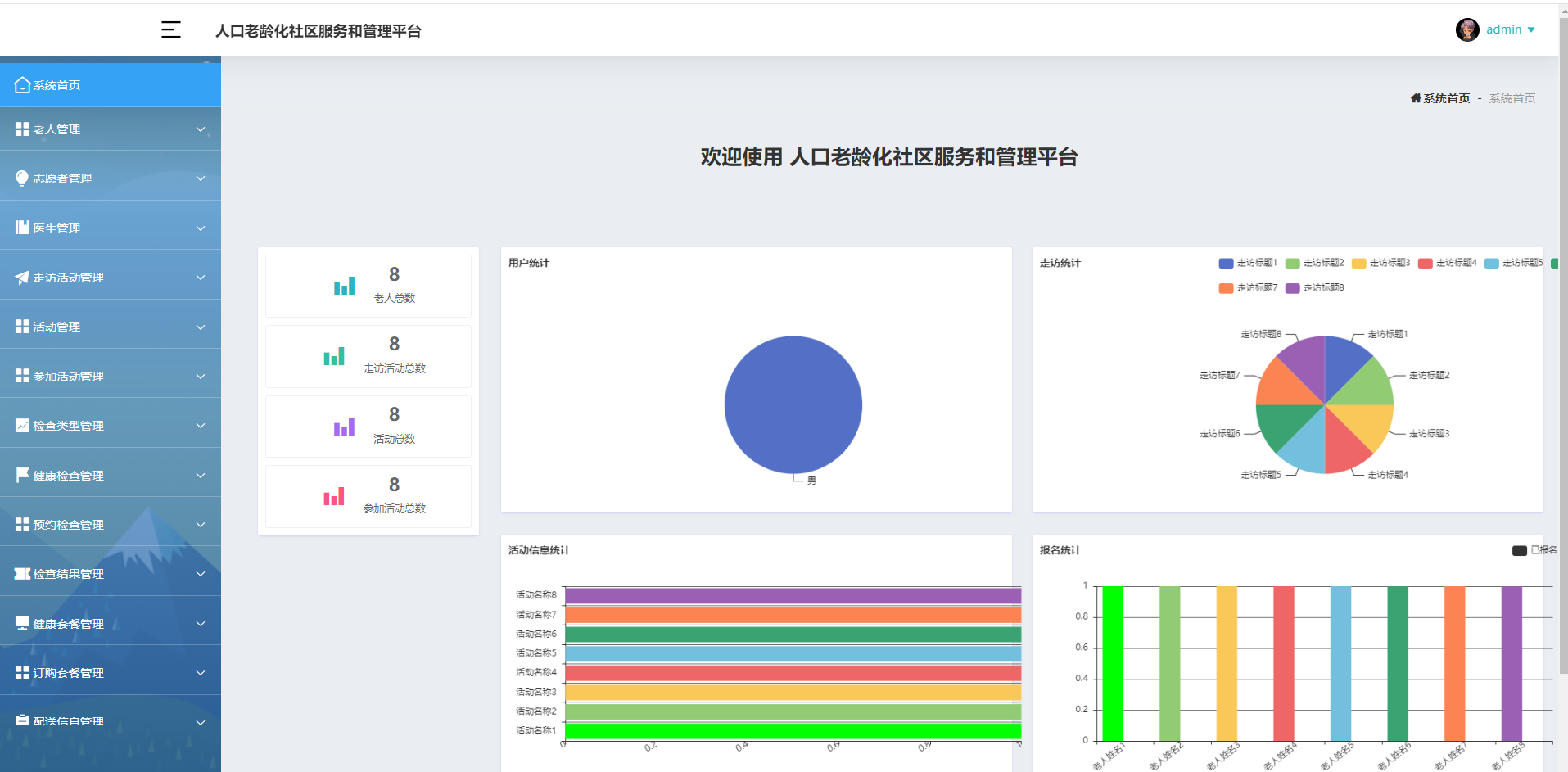Image resolution: width=1568 pixels, height=772 pixels.
Task: Click the 走访标题6 pie label
Action: pyautogui.click(x=1220, y=433)
